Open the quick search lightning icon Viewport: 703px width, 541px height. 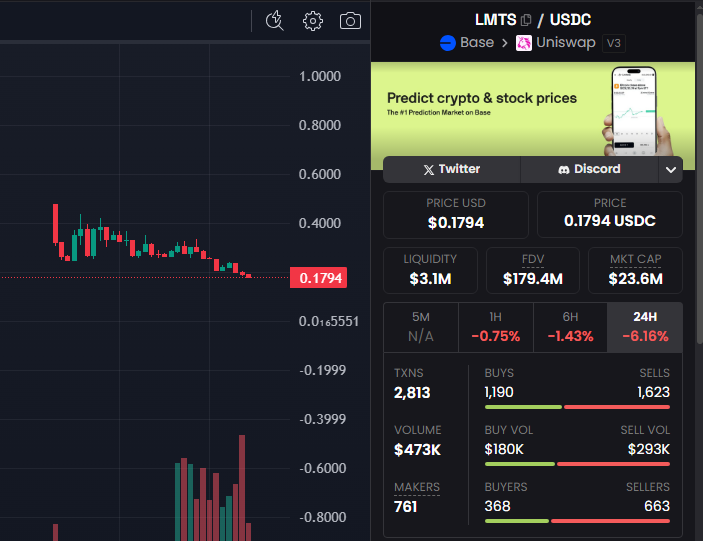click(x=274, y=21)
